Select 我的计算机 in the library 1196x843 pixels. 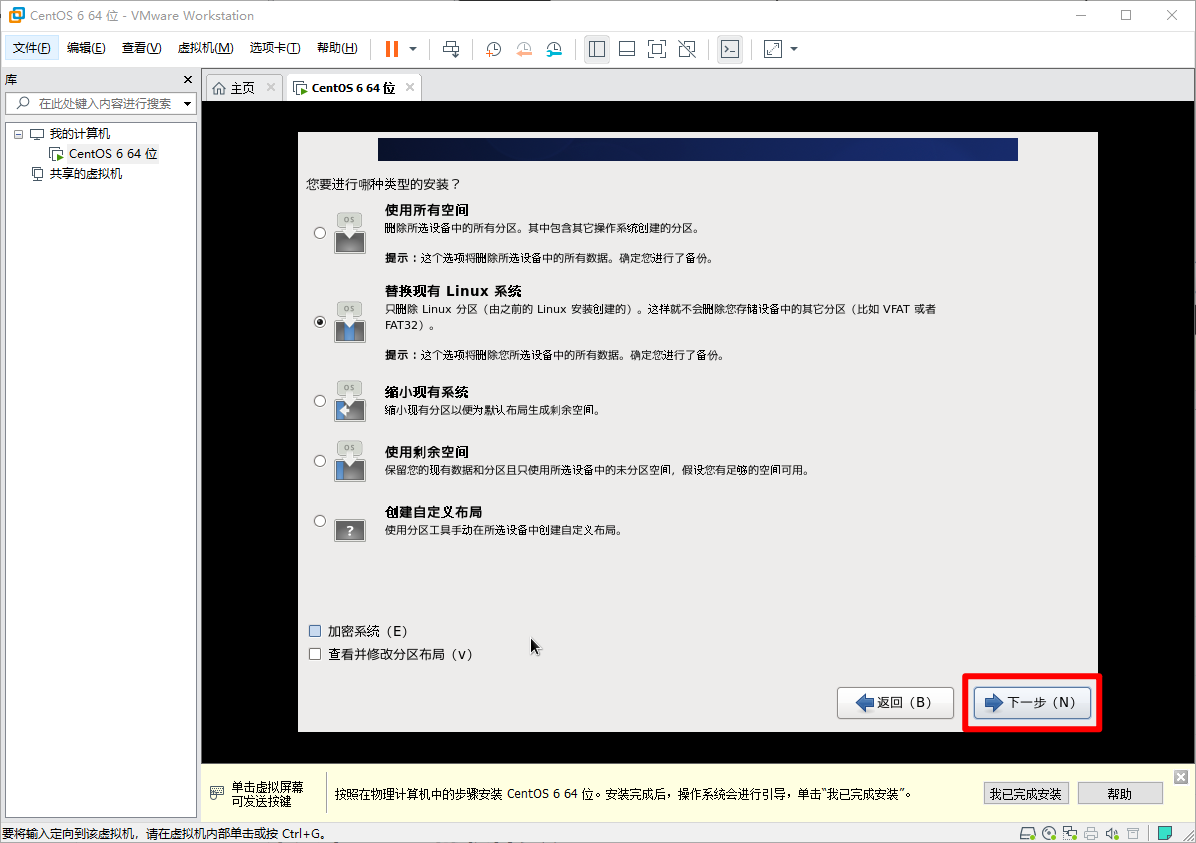[x=79, y=134]
